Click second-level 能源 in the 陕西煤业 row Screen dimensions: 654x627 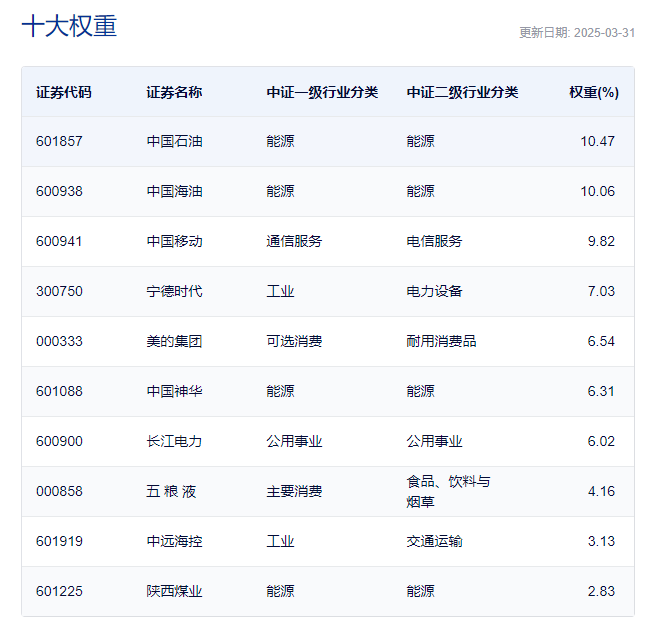coord(420,592)
